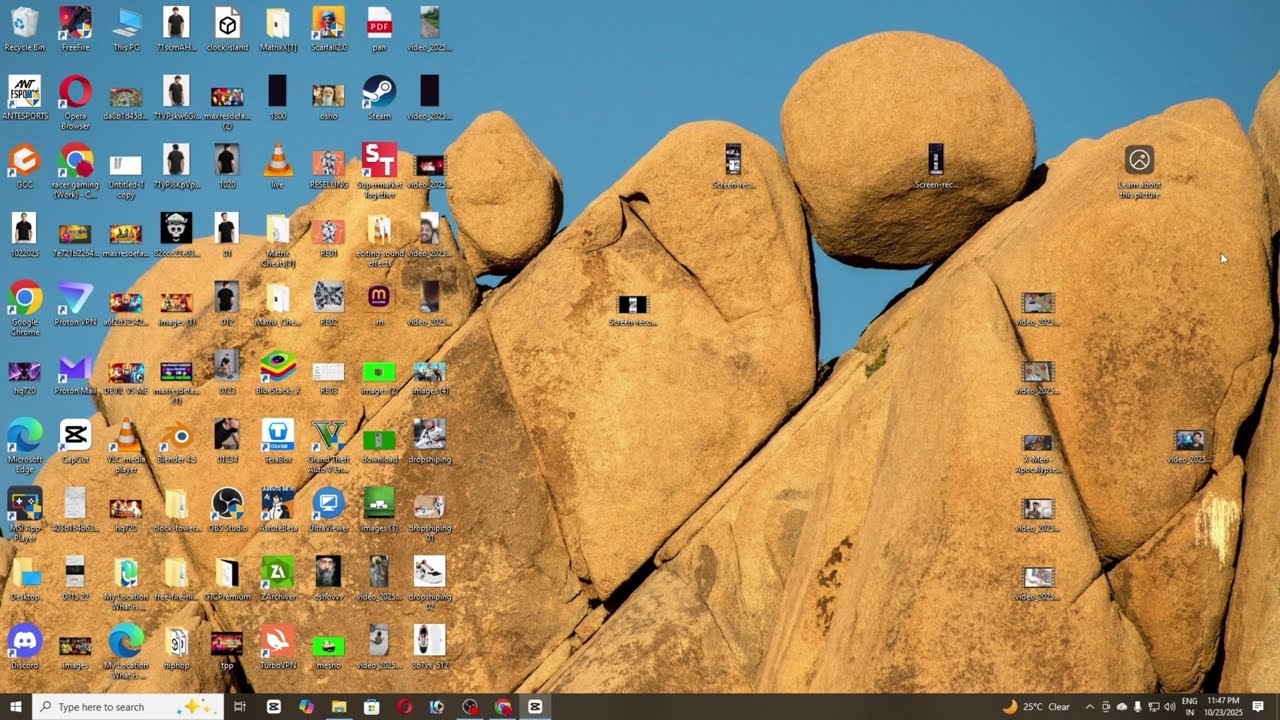
Task: Select the Blender 4.5 desktop icon
Action: 177,441
